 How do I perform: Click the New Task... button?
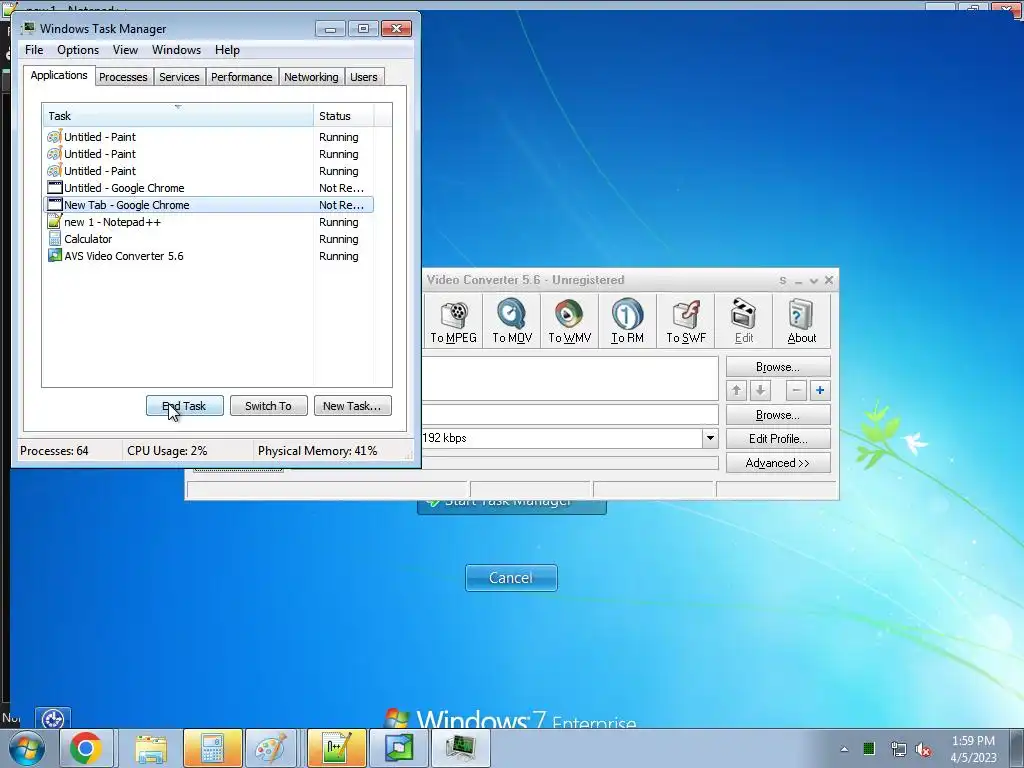pyautogui.click(x=352, y=406)
